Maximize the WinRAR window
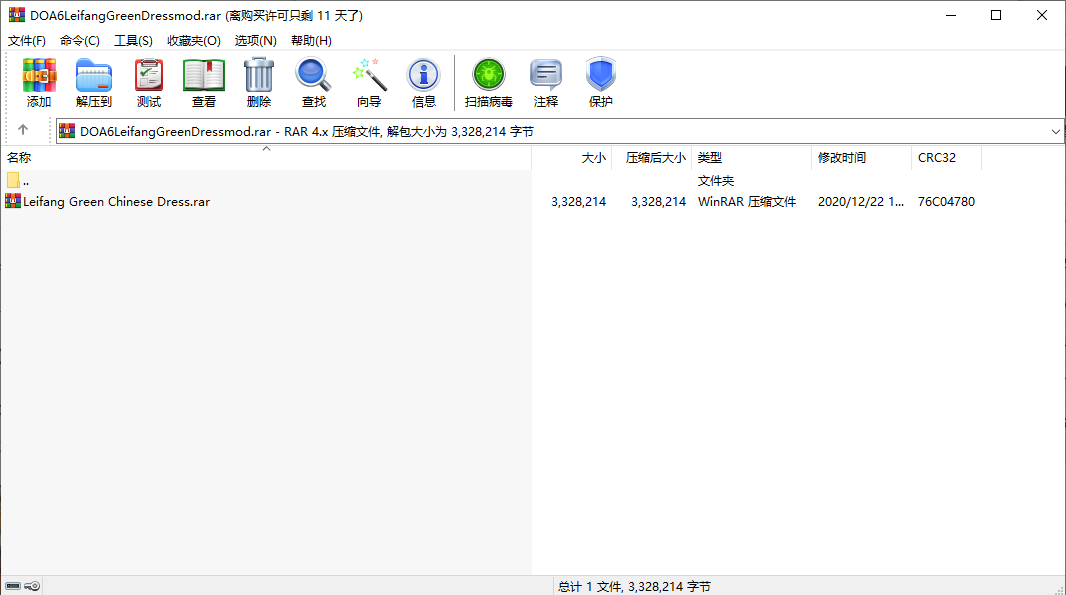The width and height of the screenshot is (1066, 595). pos(996,15)
